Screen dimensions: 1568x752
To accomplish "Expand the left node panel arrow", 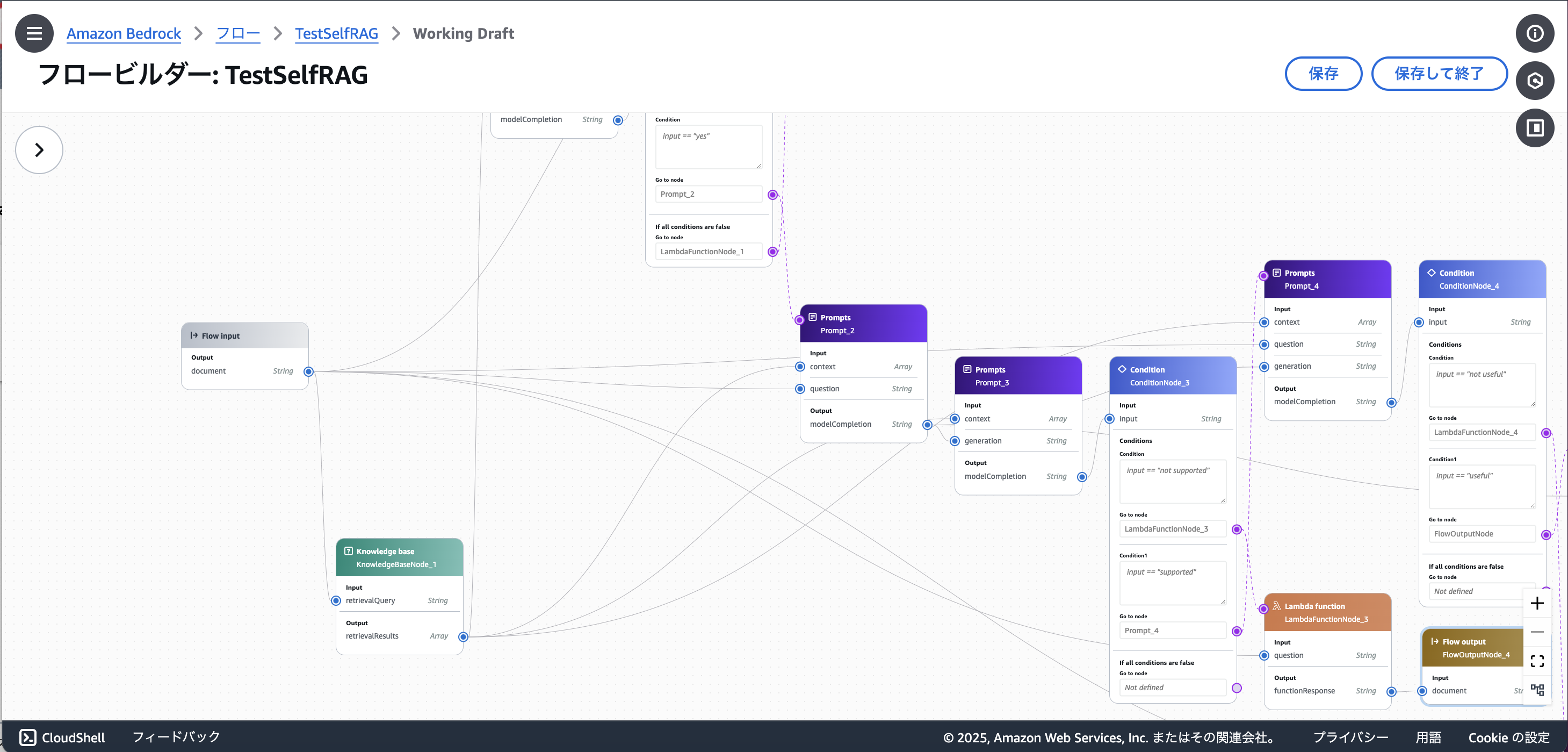I will (39, 150).
